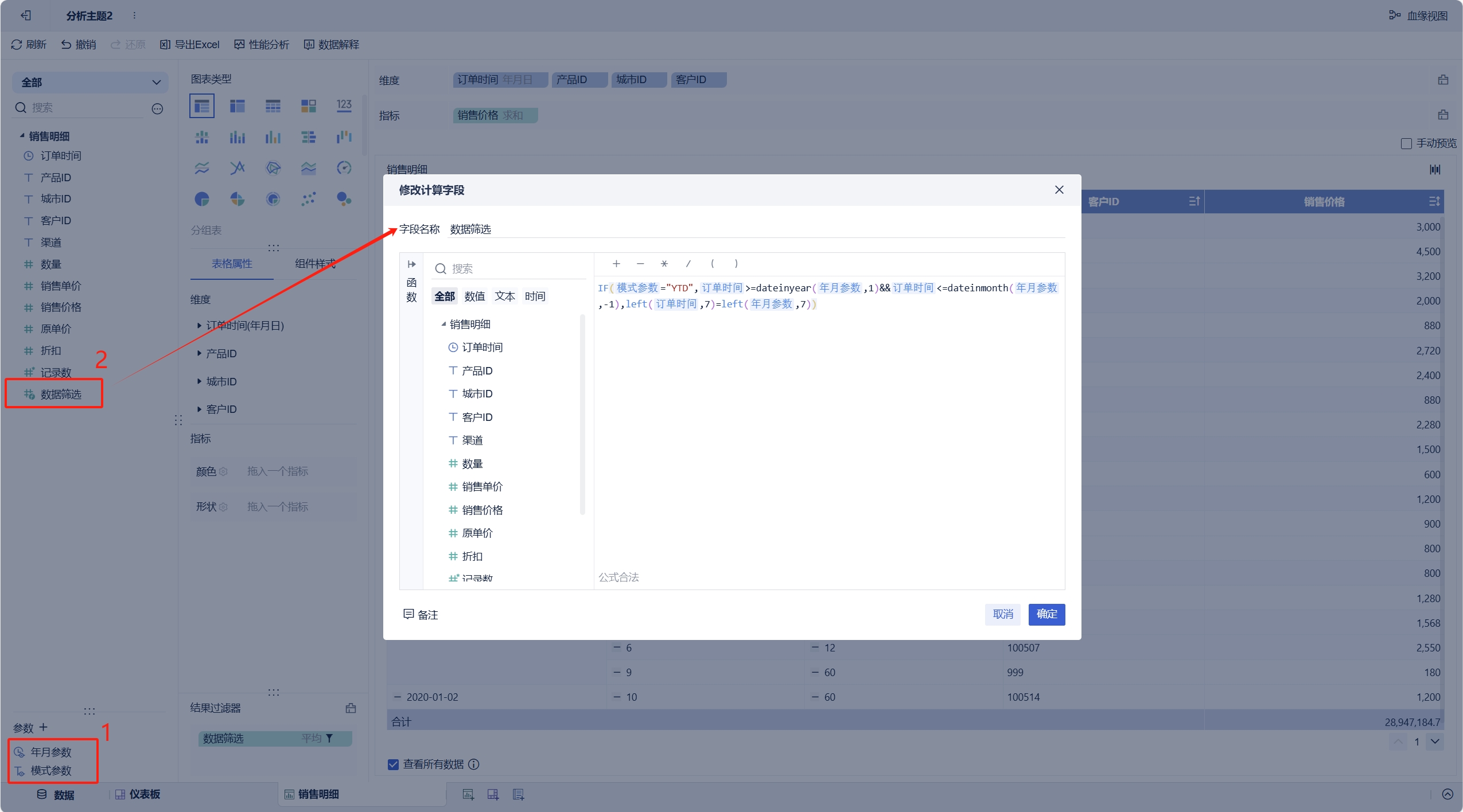Open the 血缘视图 lineage view
The width and height of the screenshot is (1463, 812).
click(x=1419, y=15)
